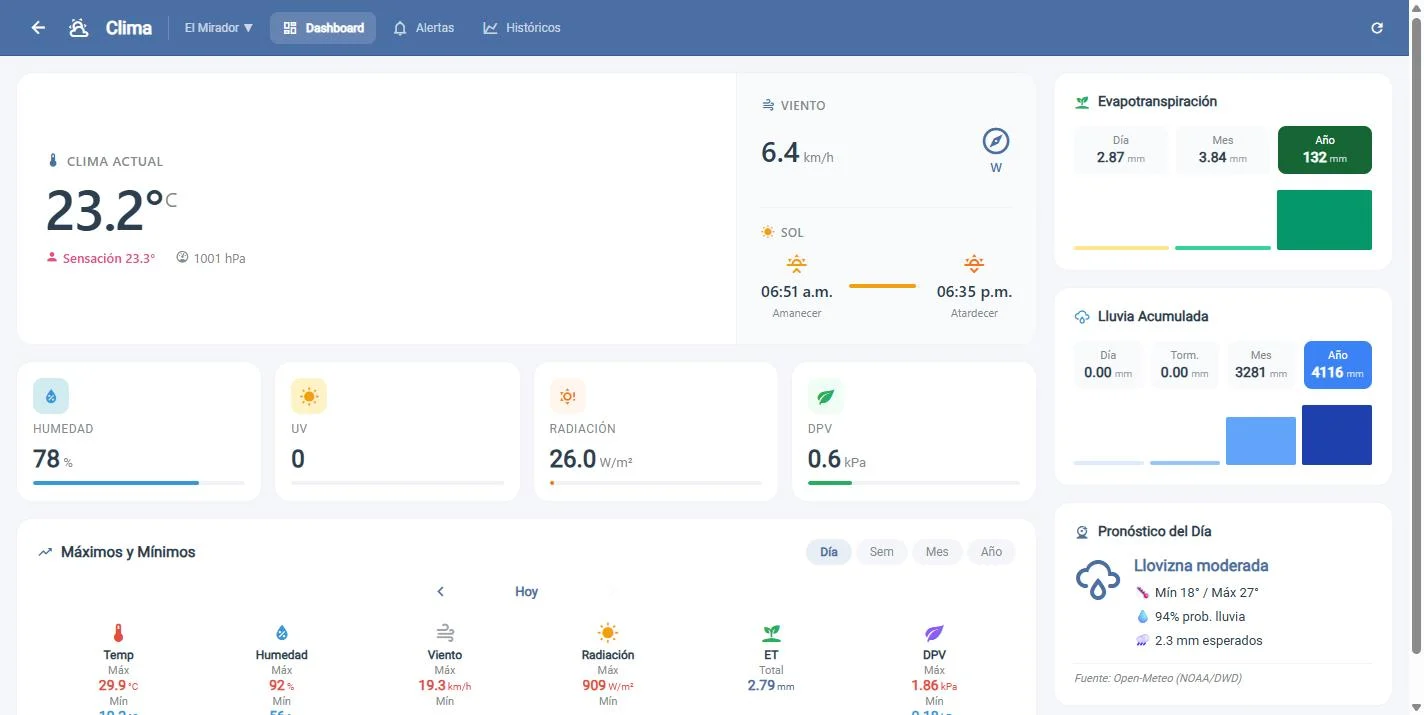This screenshot has height=715, width=1424.
Task: Select Día in Evapotranspiración card
Action: (x=1121, y=150)
